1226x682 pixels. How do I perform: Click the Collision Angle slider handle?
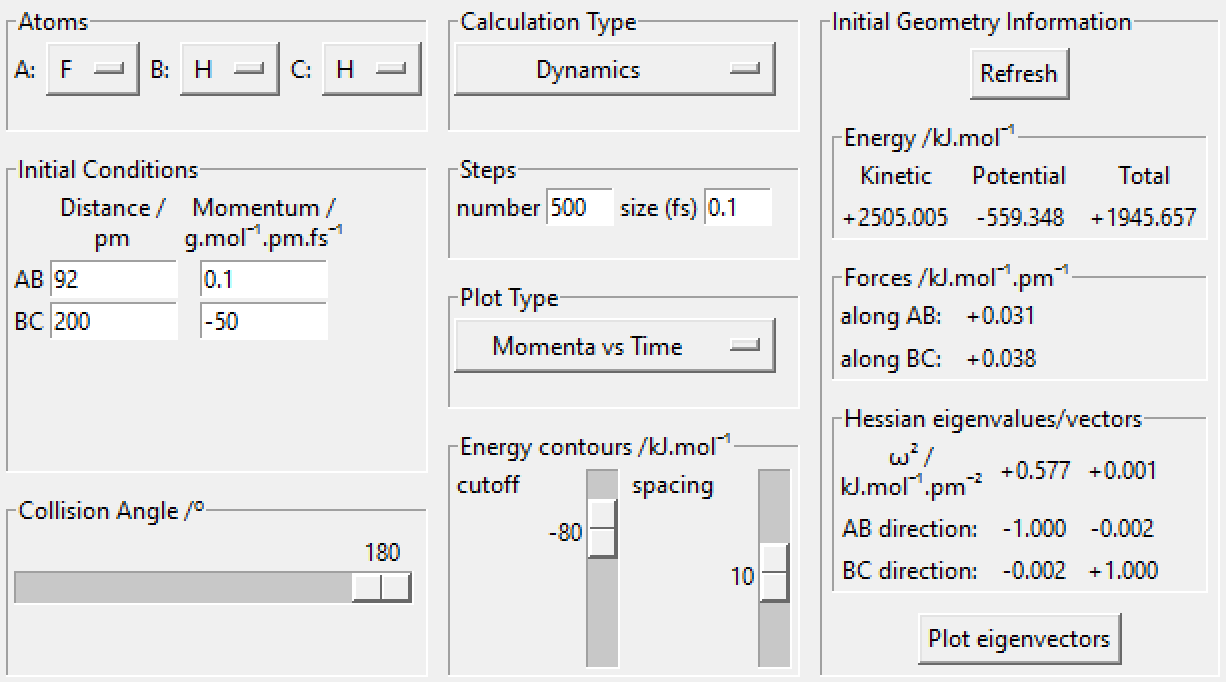[x=382, y=587]
